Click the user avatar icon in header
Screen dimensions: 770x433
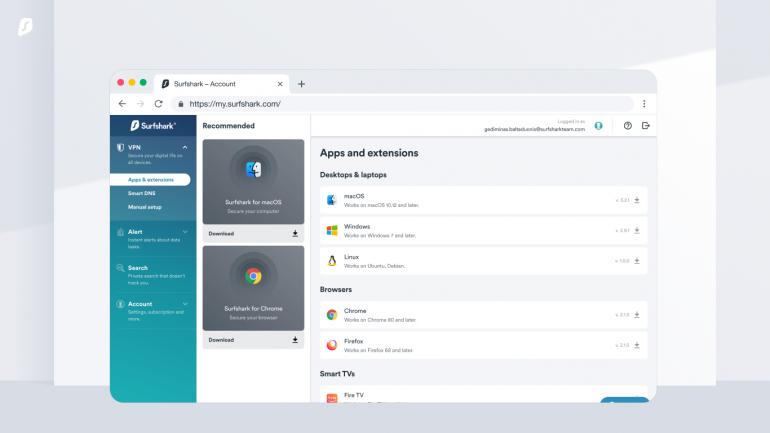point(598,126)
